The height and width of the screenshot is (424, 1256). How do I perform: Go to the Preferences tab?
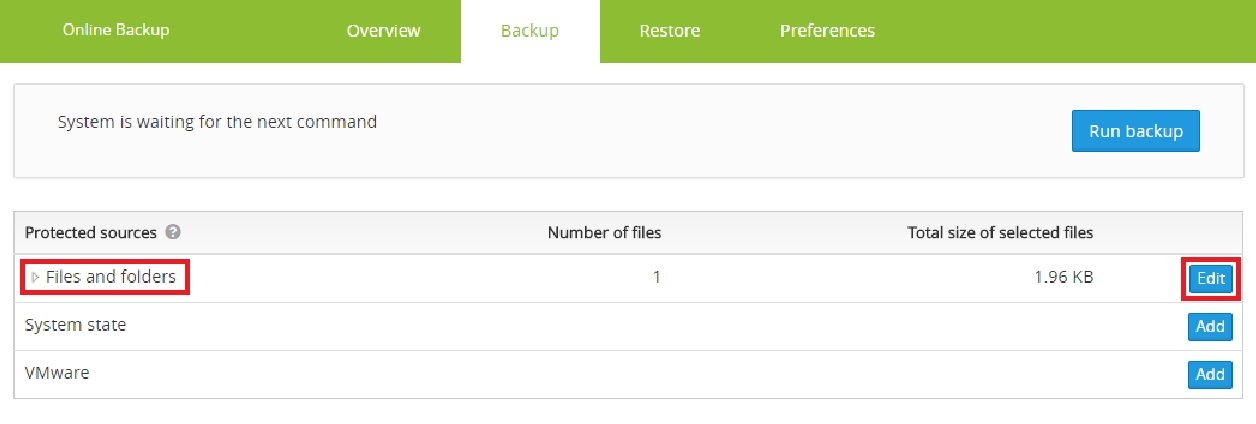coord(827,31)
